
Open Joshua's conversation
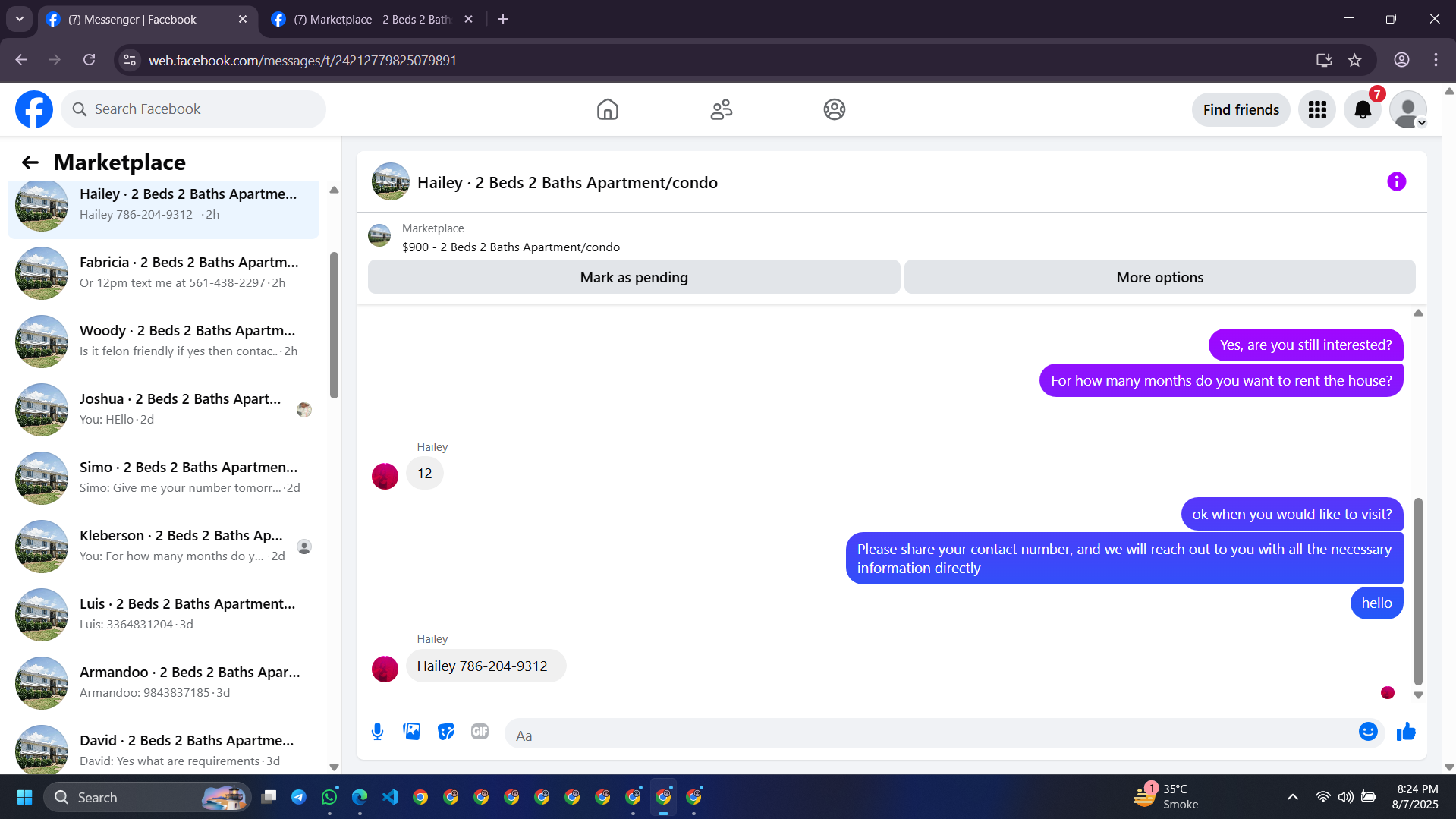[163, 410]
